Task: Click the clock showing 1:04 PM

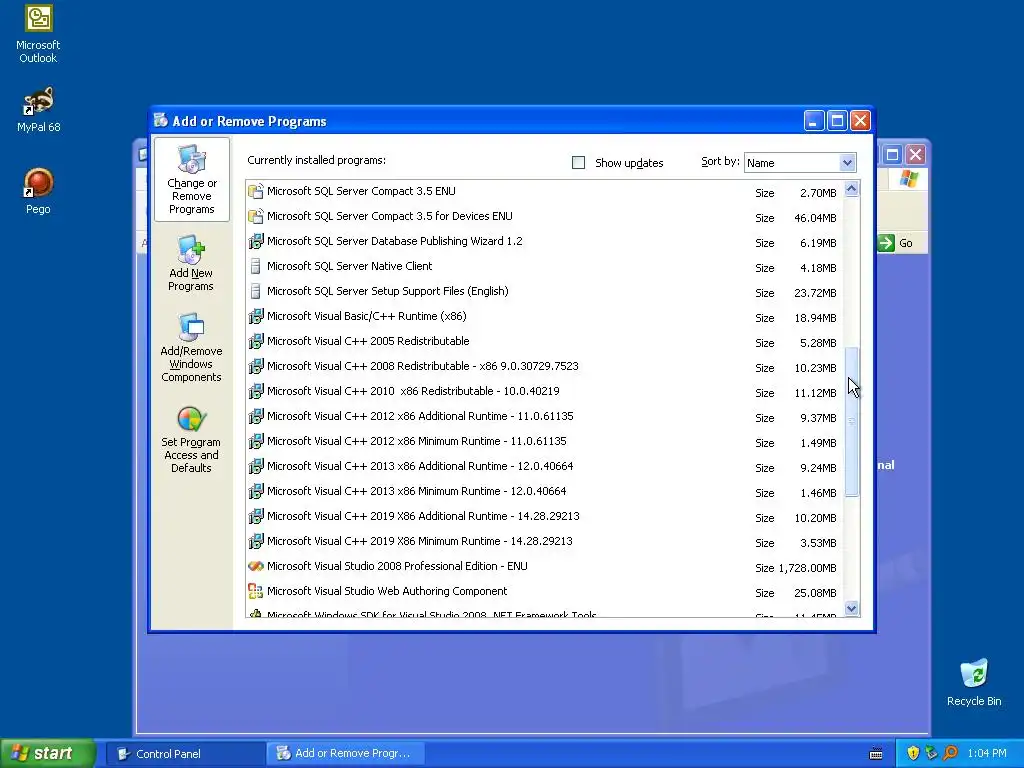Action: point(987,754)
